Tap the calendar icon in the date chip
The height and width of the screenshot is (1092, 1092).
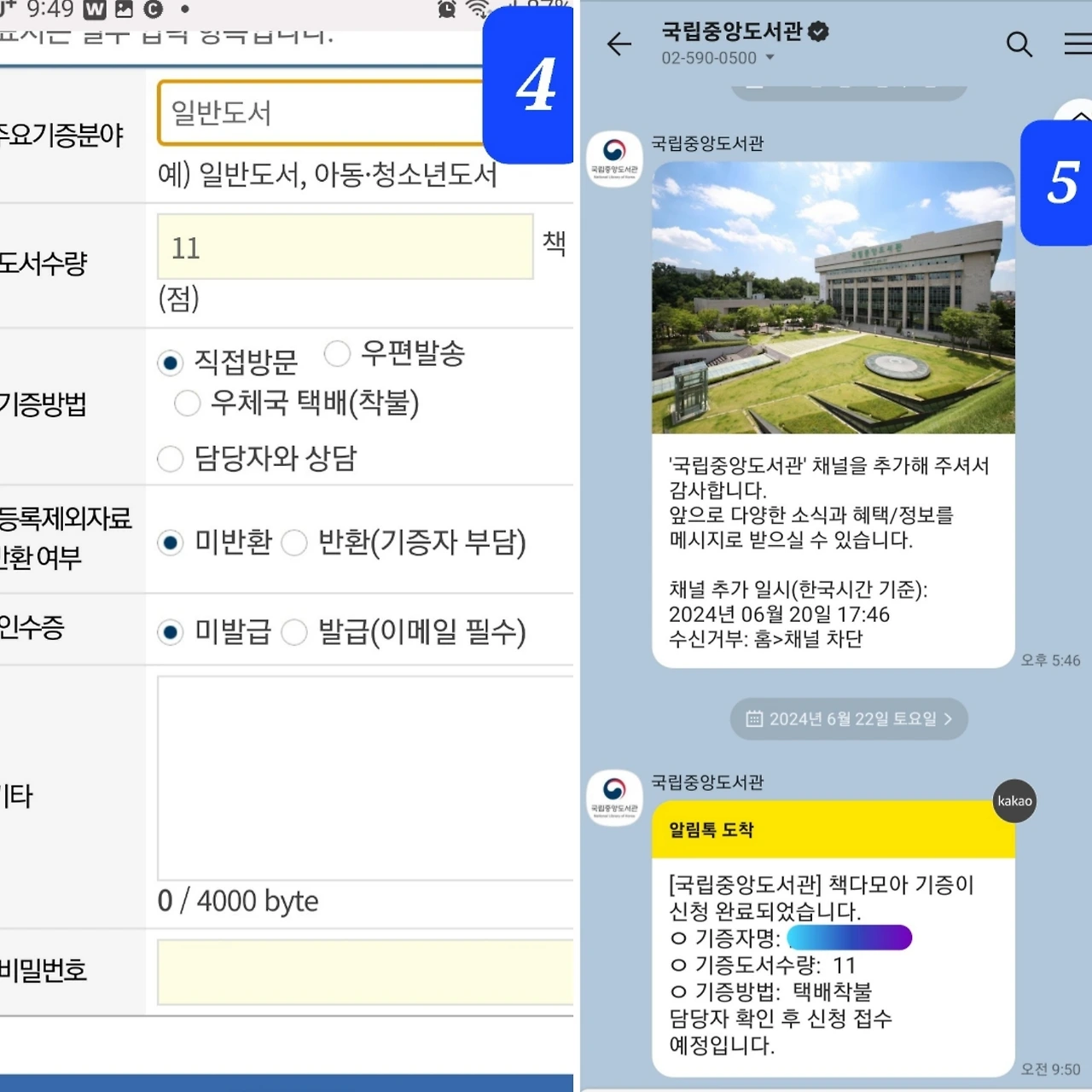coord(754,719)
